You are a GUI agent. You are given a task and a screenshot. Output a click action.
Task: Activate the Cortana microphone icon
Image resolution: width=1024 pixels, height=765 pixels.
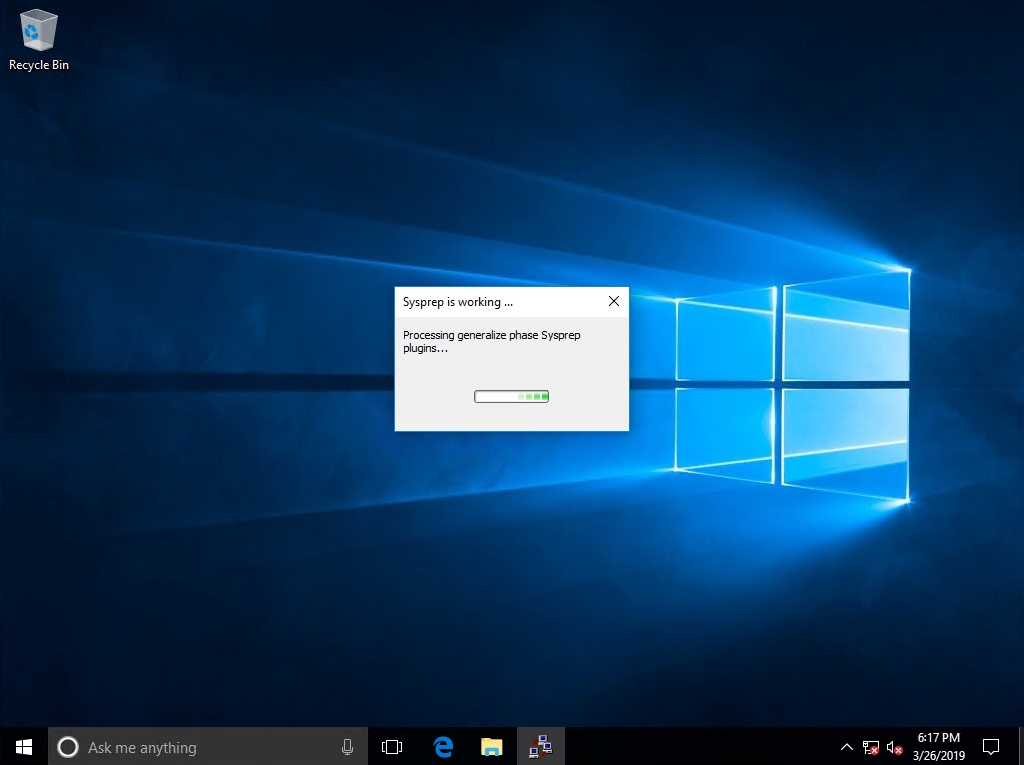[347, 747]
